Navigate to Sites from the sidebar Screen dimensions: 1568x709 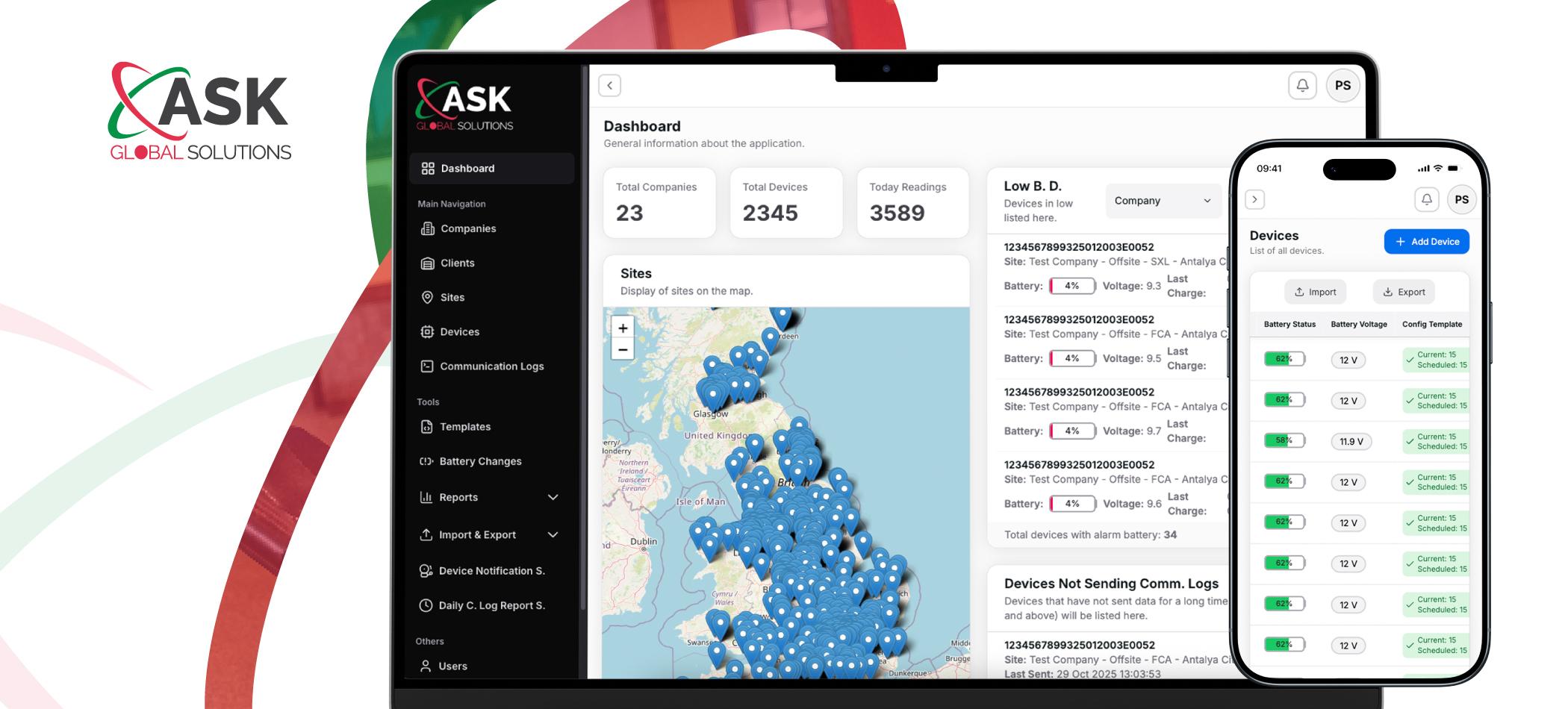(452, 297)
